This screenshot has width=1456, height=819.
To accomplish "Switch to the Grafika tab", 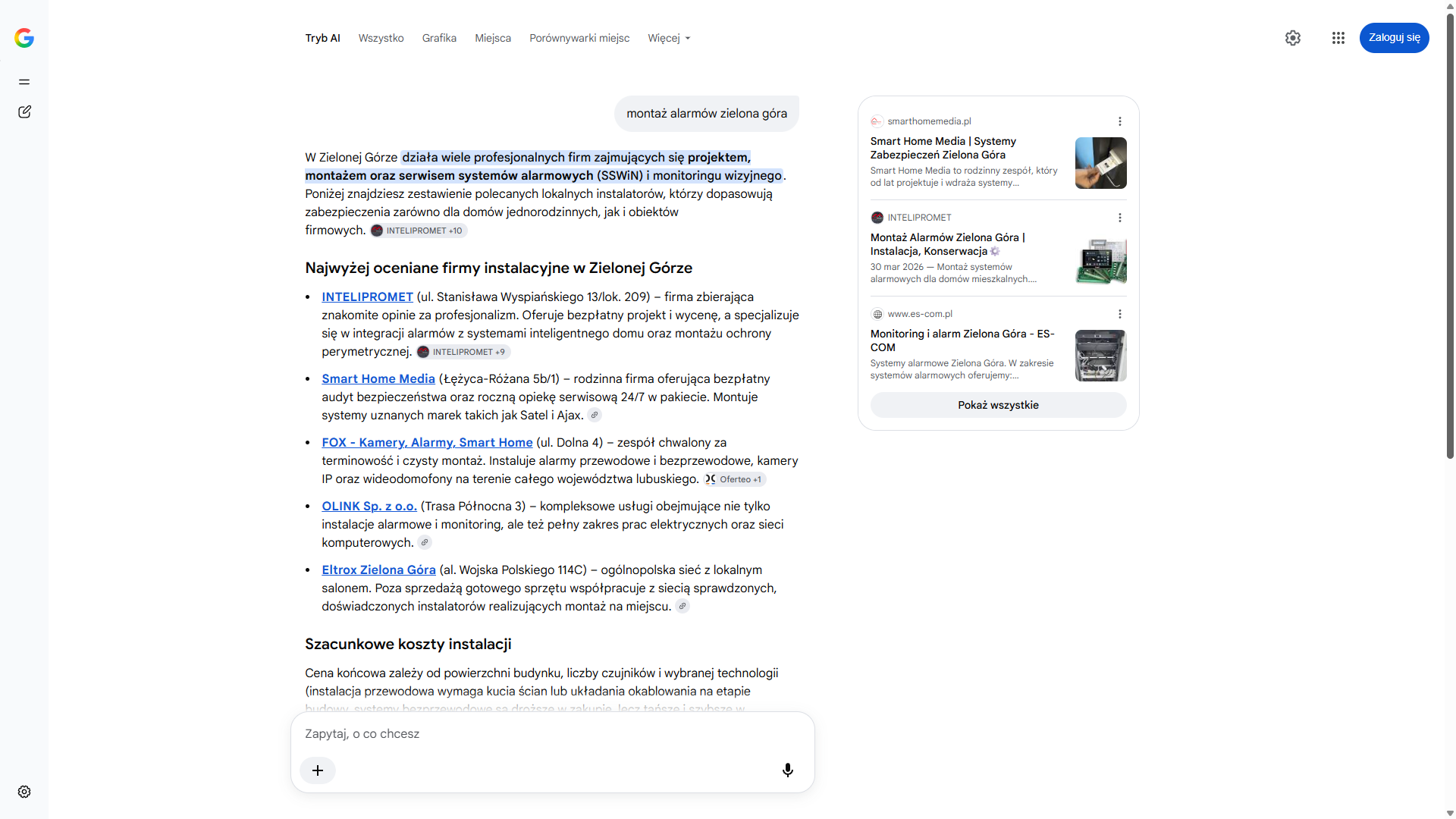I will point(439,38).
